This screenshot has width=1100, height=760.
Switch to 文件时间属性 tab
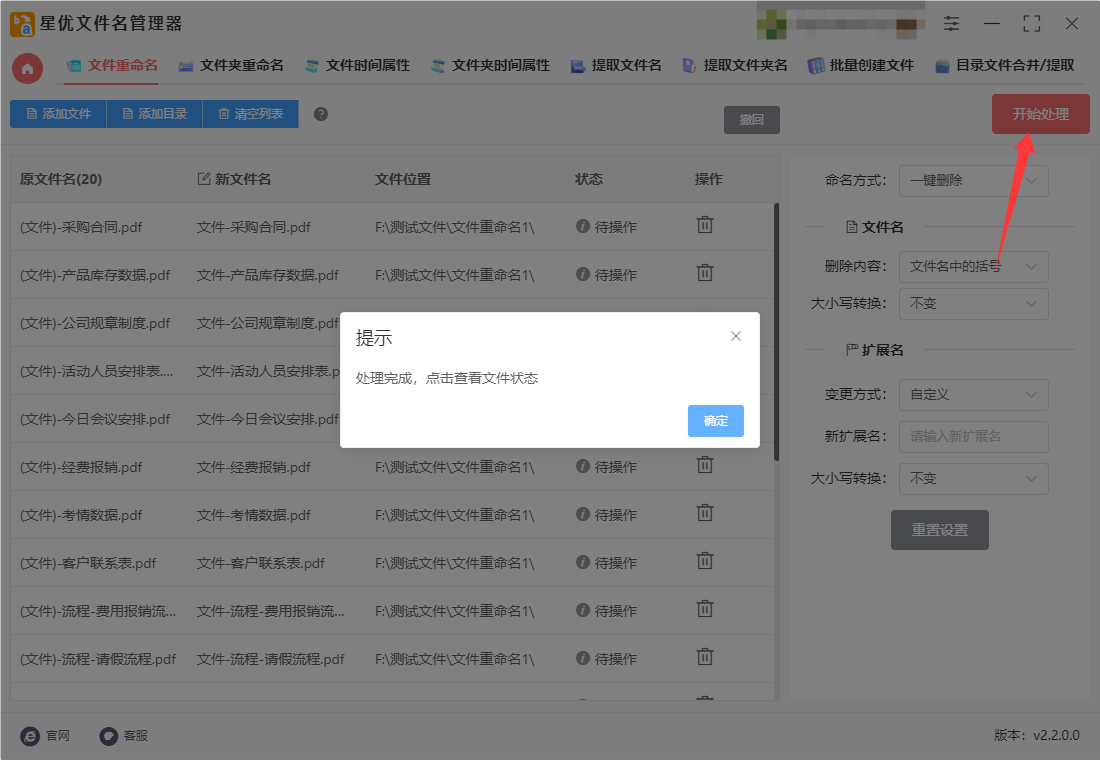pos(357,66)
